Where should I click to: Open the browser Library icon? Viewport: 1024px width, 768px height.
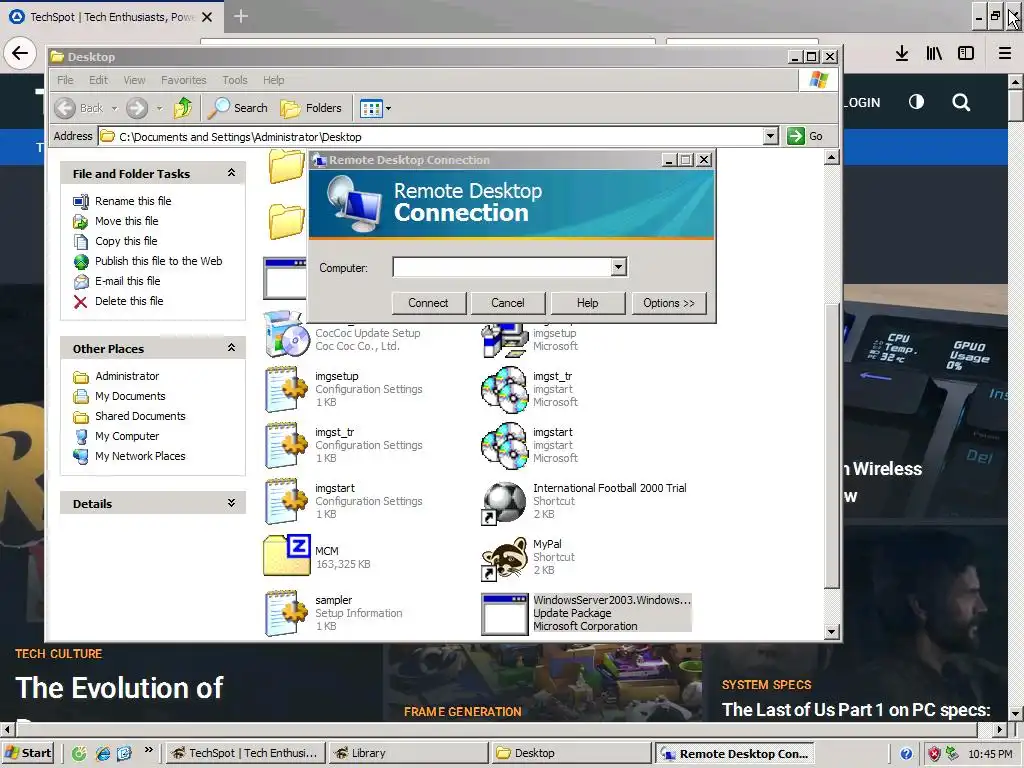(934, 53)
